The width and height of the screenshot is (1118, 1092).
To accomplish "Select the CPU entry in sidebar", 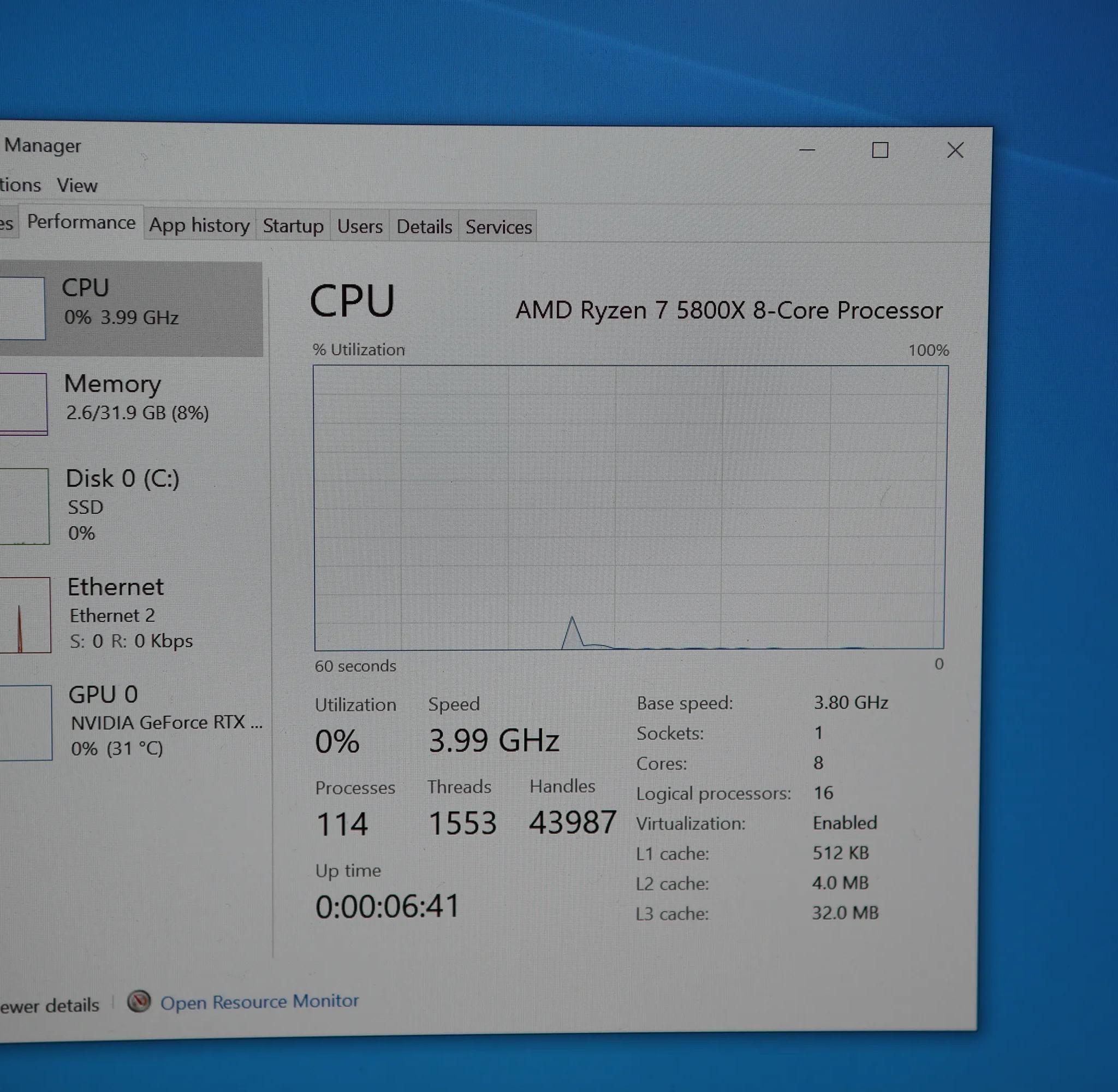I will pyautogui.click(x=132, y=308).
